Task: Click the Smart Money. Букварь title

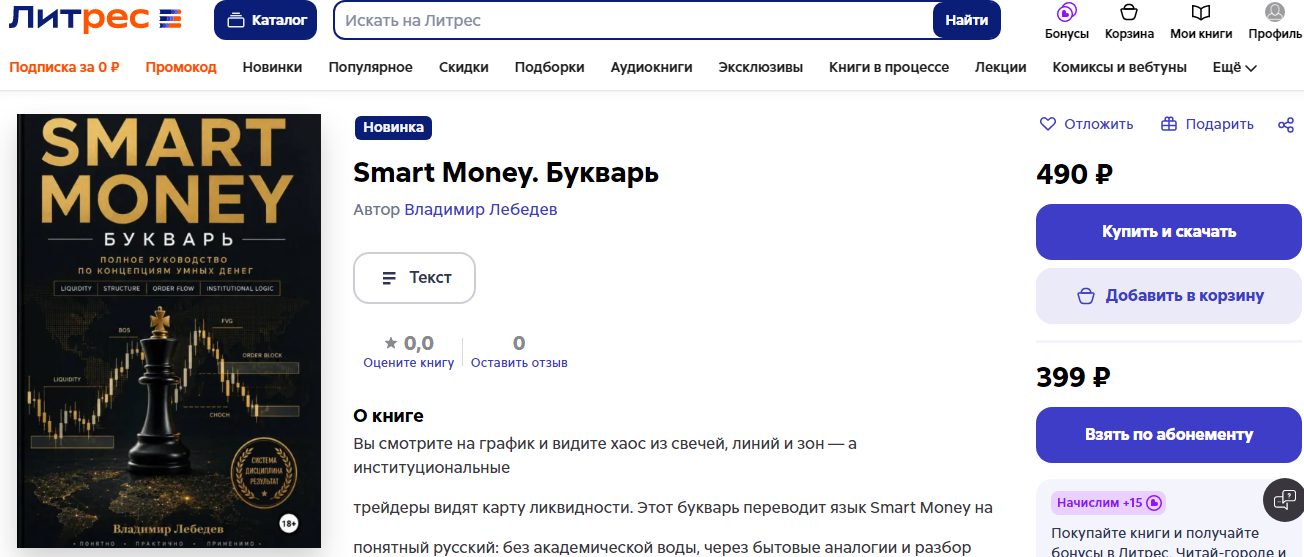Action: [x=506, y=173]
